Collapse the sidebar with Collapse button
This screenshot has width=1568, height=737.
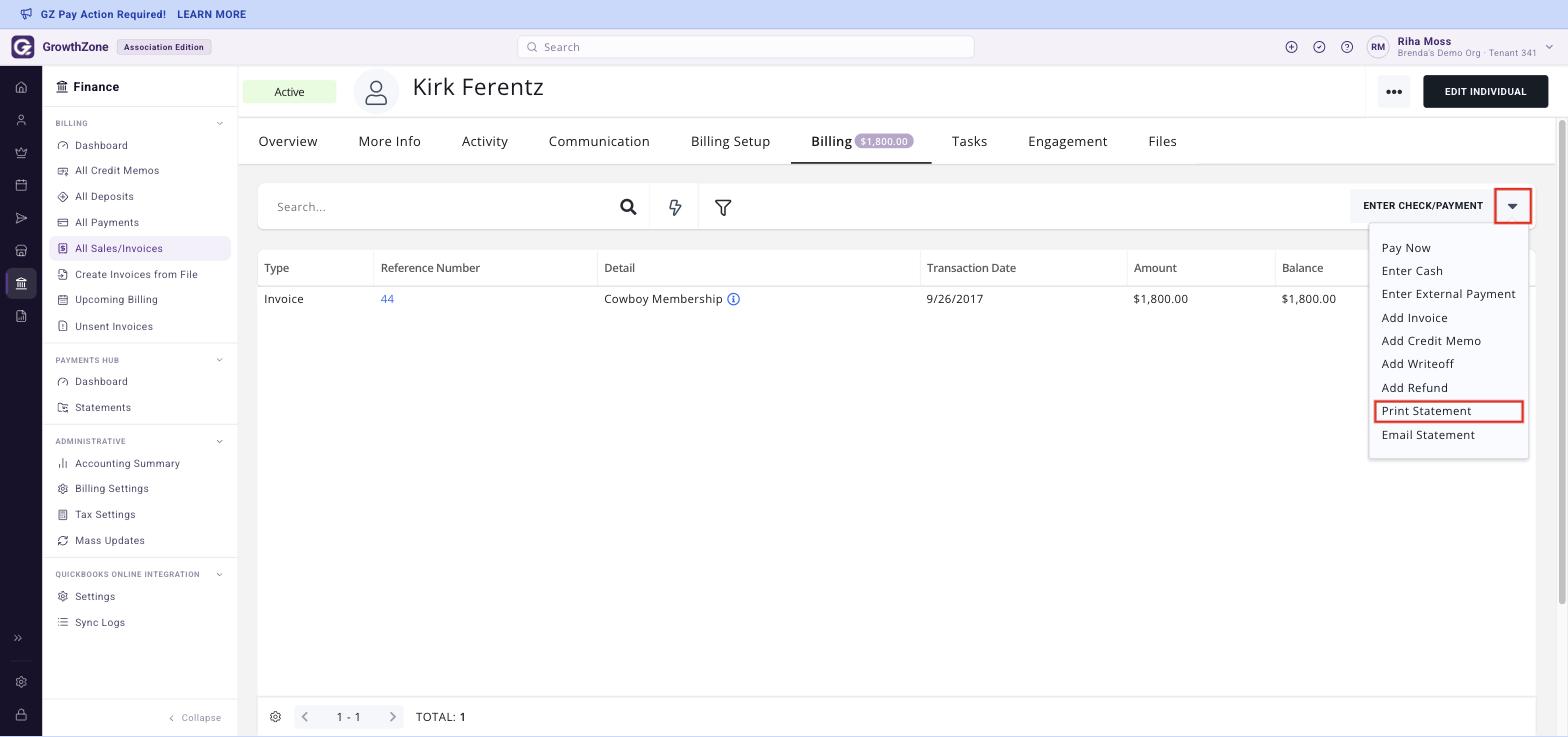(195, 718)
